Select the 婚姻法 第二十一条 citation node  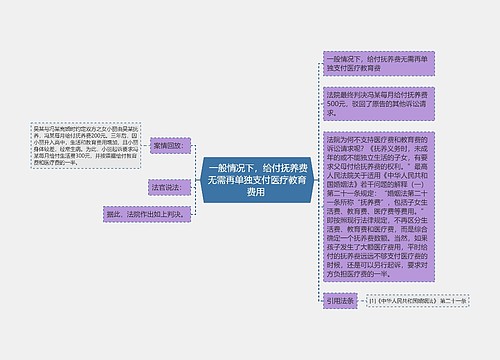[418, 301]
